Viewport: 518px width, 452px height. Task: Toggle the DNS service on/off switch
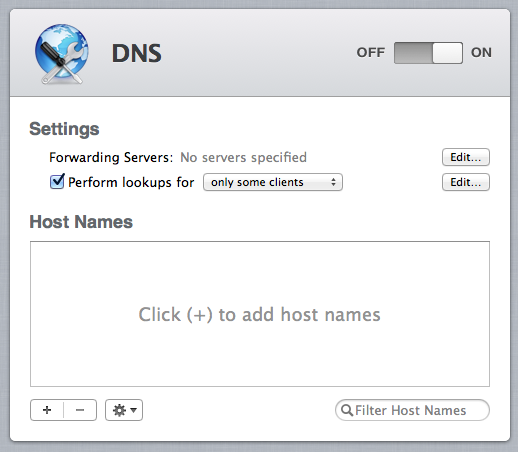428,53
